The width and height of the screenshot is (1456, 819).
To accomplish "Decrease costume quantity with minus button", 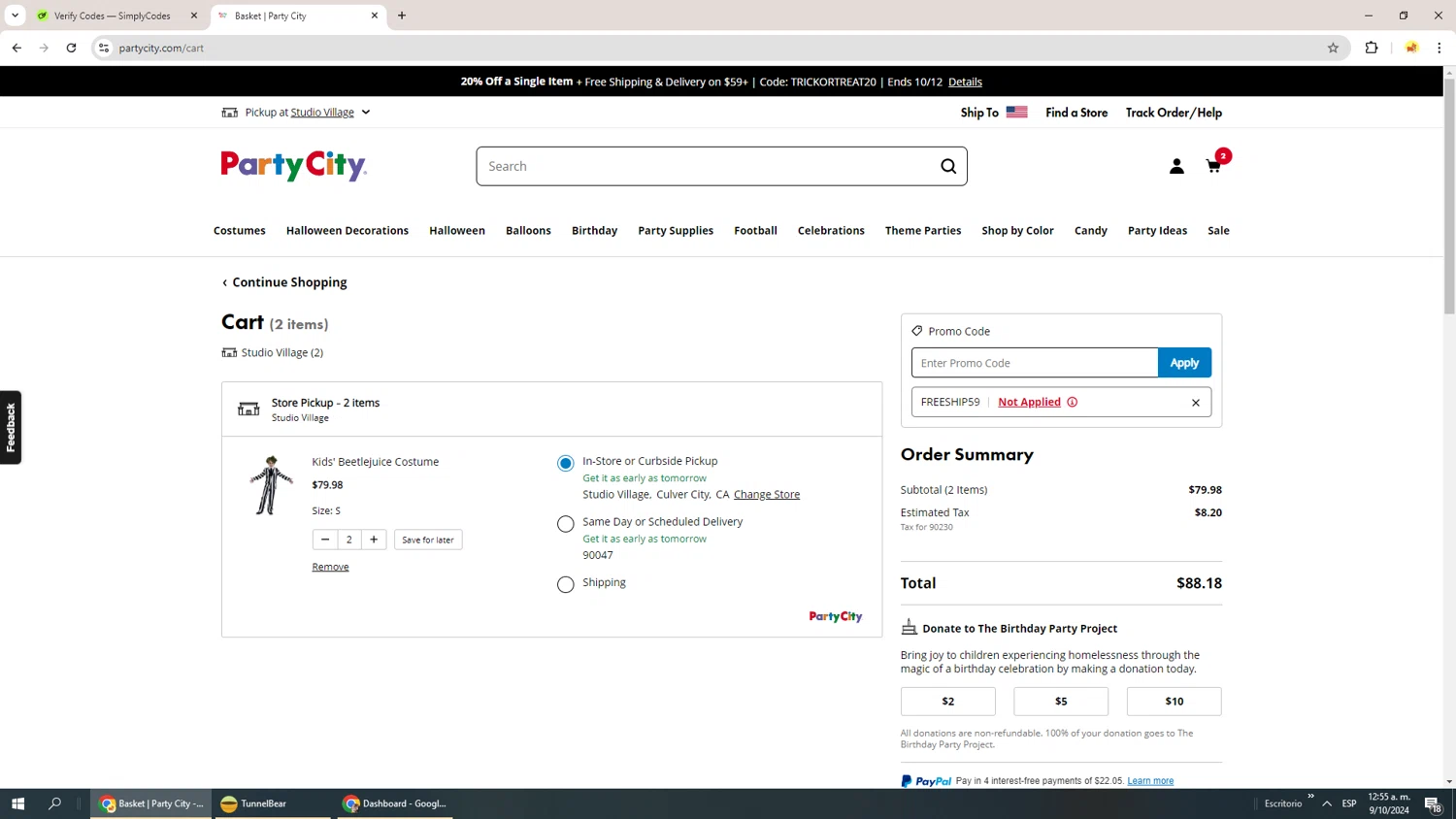I will [325, 540].
